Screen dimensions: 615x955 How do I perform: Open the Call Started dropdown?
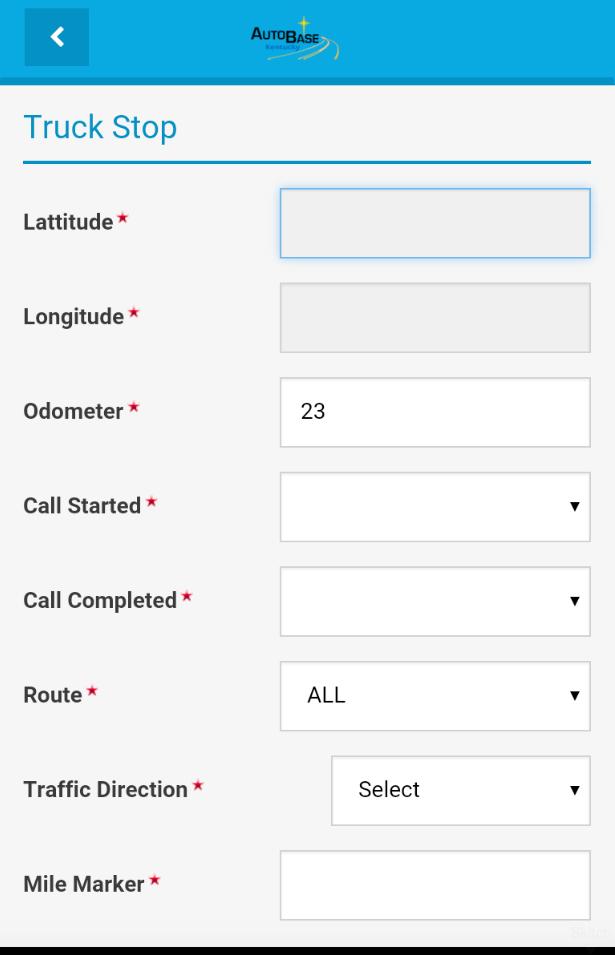435,507
